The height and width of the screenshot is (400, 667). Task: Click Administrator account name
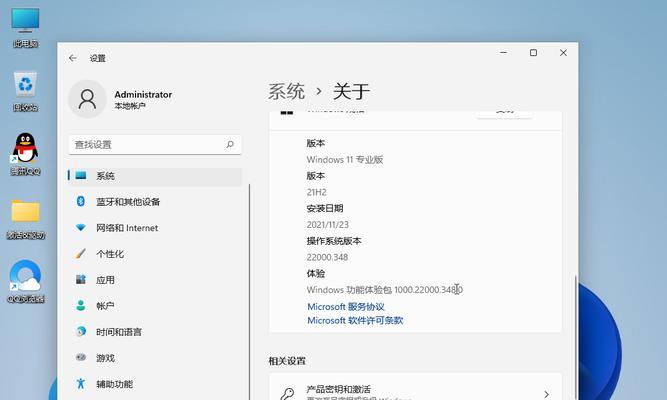[143, 94]
